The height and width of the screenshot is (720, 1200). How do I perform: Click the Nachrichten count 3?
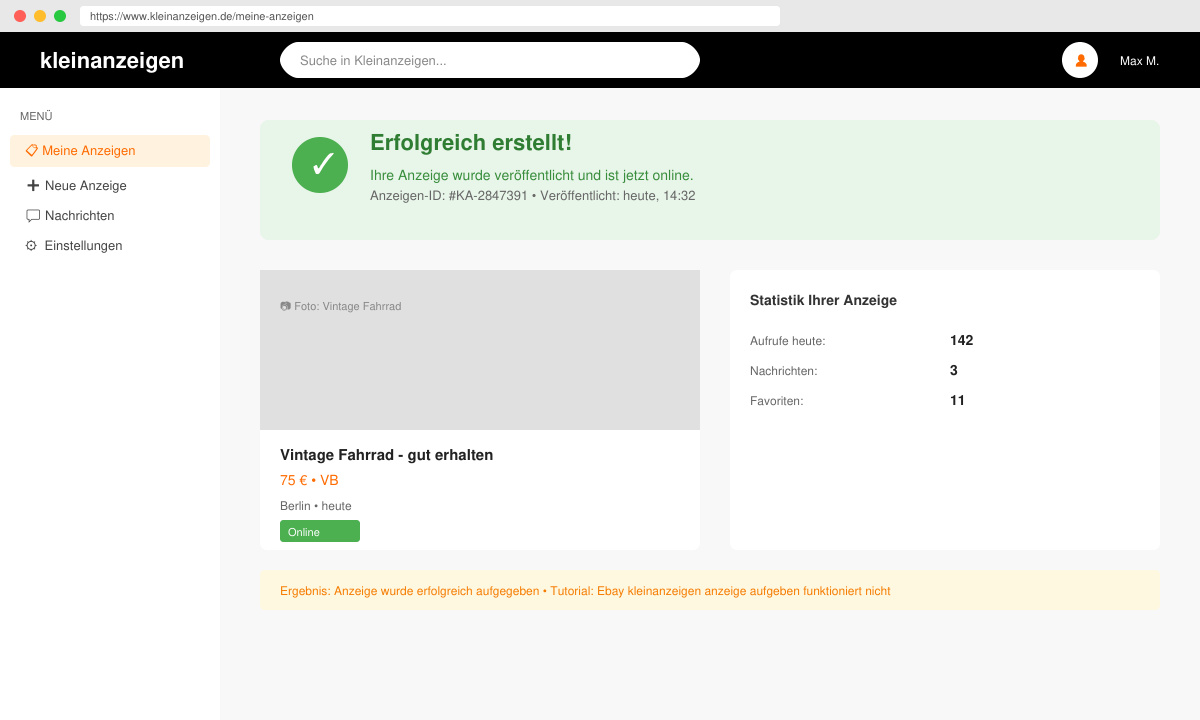click(x=954, y=370)
